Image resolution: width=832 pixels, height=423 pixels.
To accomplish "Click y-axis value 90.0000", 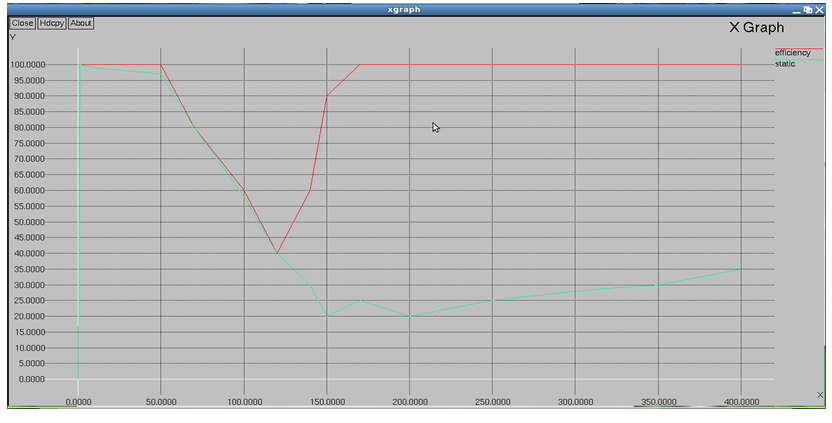I will point(28,96).
